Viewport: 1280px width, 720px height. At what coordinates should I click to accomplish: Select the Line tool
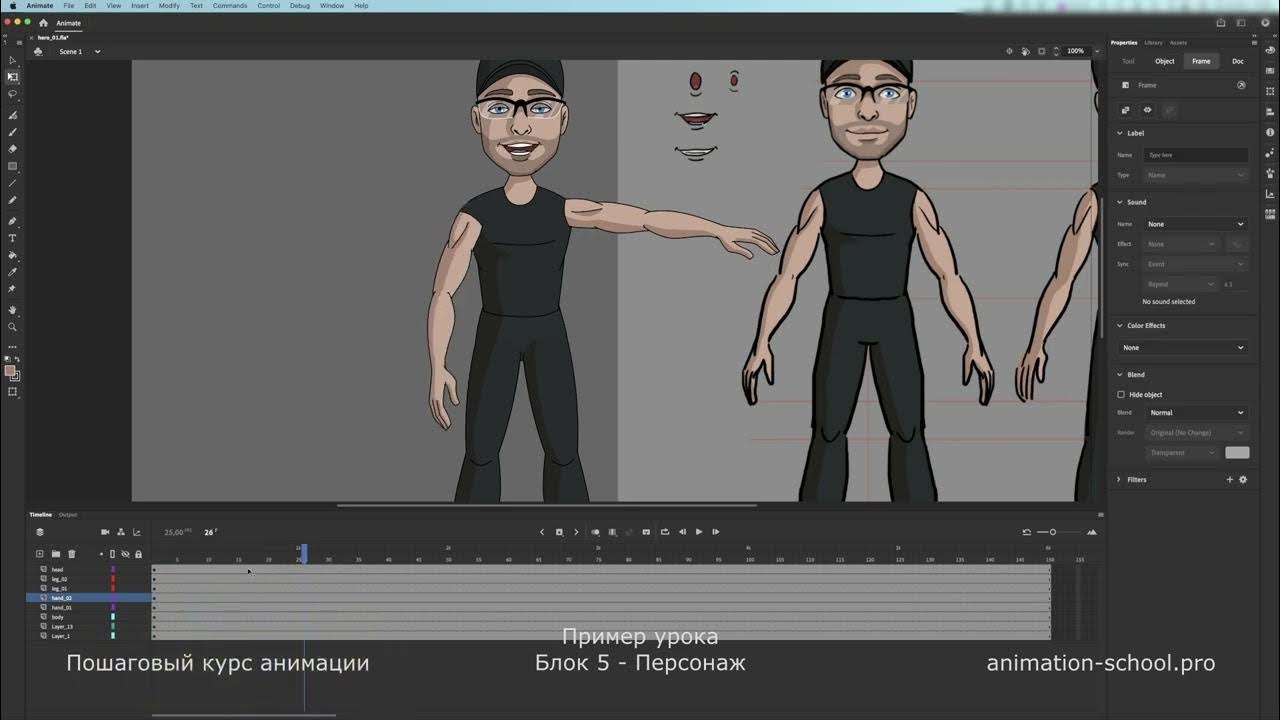point(12,183)
